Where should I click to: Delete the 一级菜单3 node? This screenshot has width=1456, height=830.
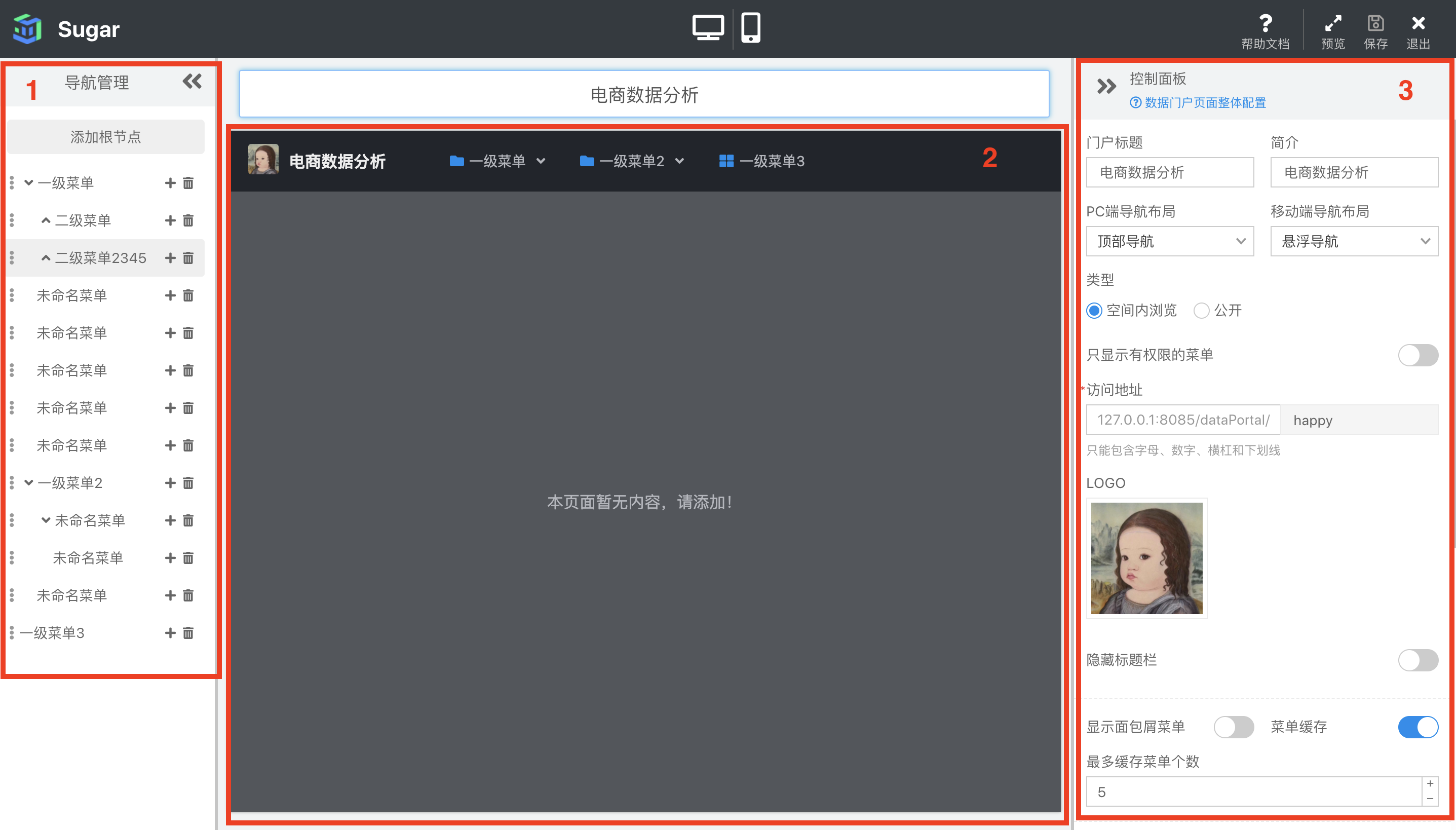(x=188, y=633)
